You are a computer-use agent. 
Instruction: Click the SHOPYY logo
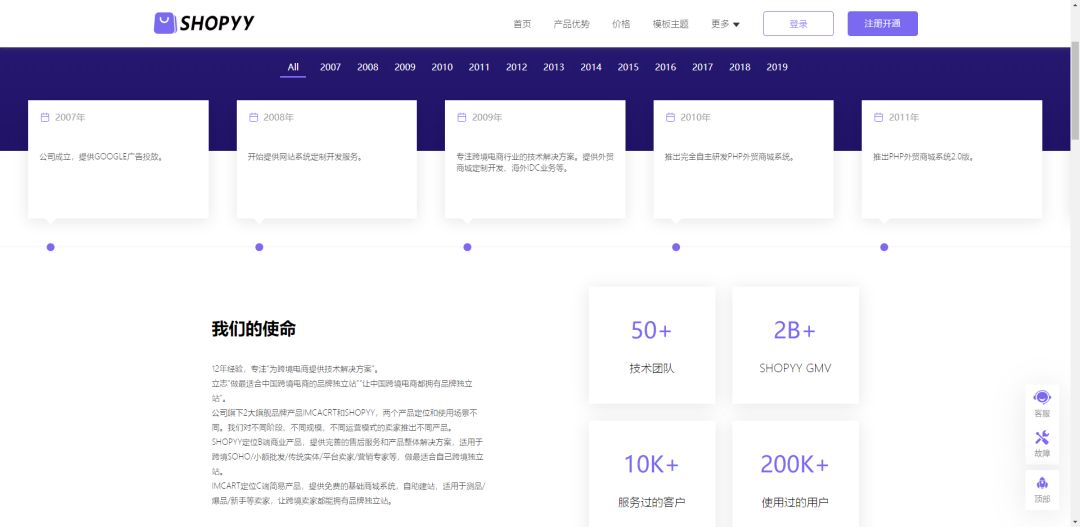coord(204,23)
